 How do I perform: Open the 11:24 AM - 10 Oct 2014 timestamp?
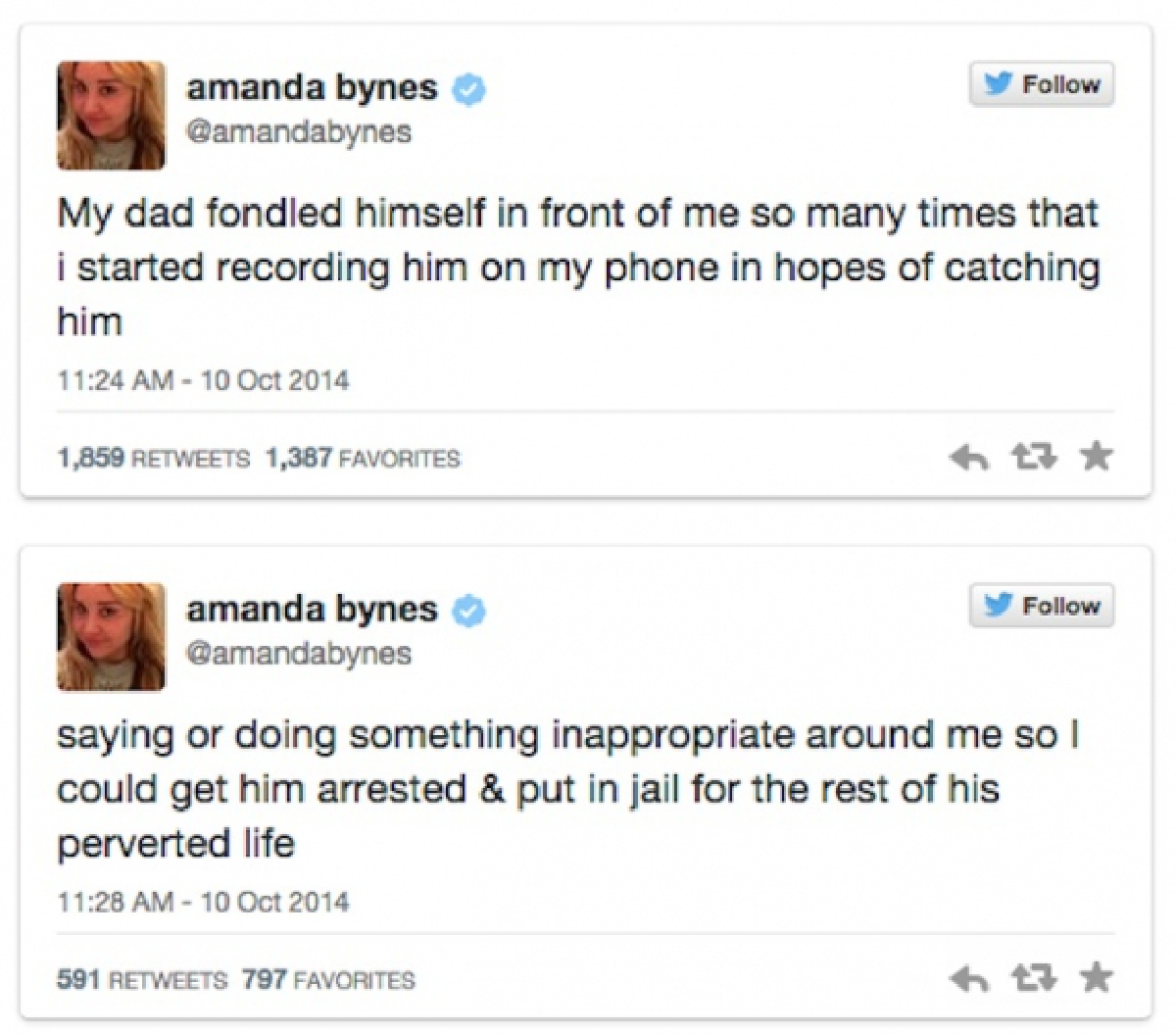(x=203, y=380)
